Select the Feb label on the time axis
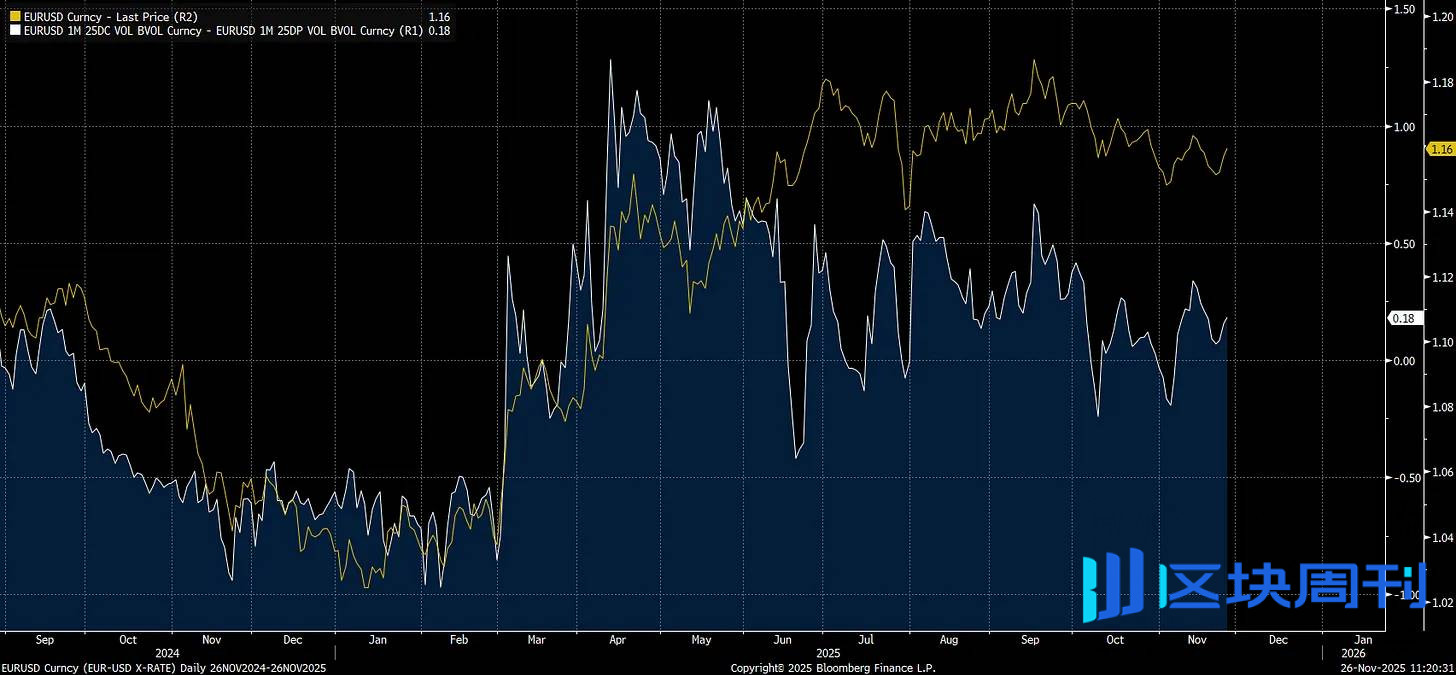 click(x=459, y=640)
